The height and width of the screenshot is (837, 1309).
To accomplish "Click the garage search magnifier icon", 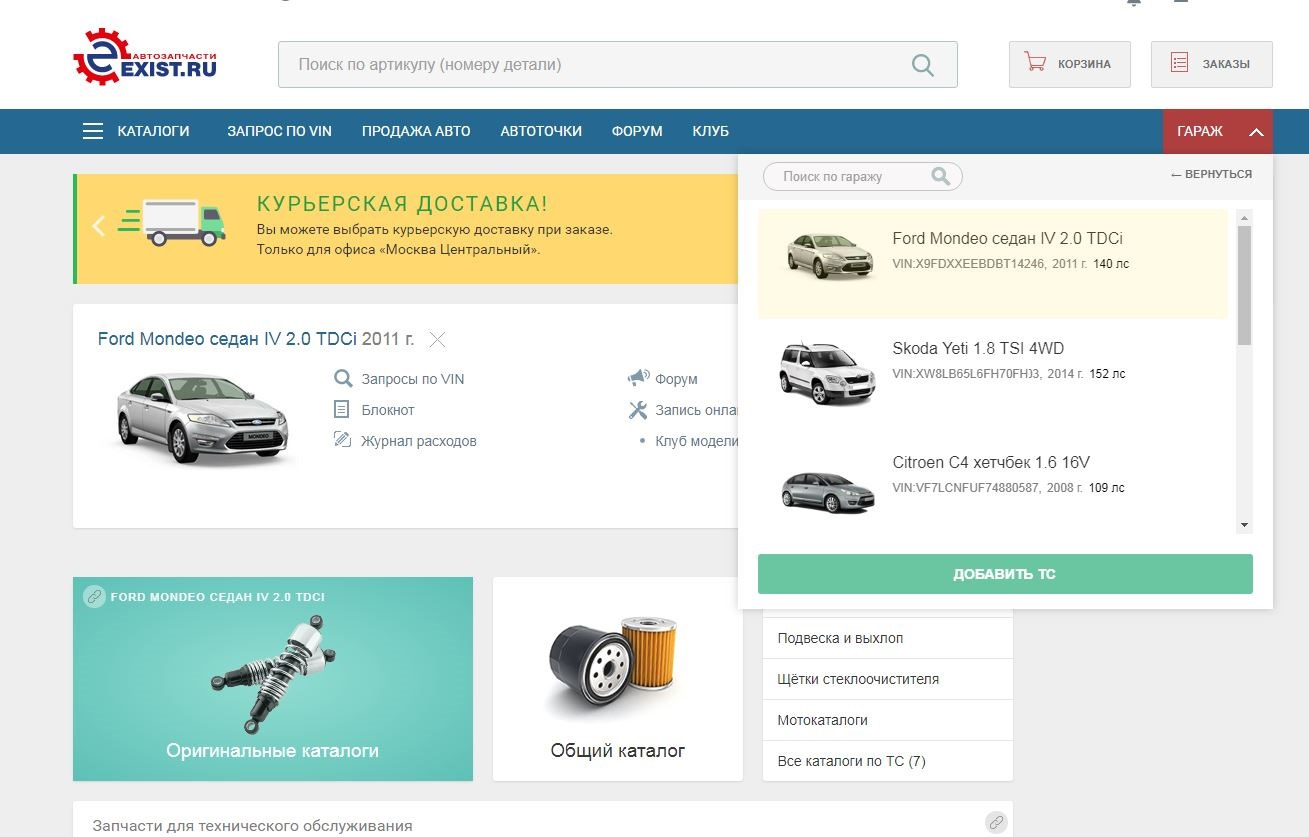I will pos(940,176).
